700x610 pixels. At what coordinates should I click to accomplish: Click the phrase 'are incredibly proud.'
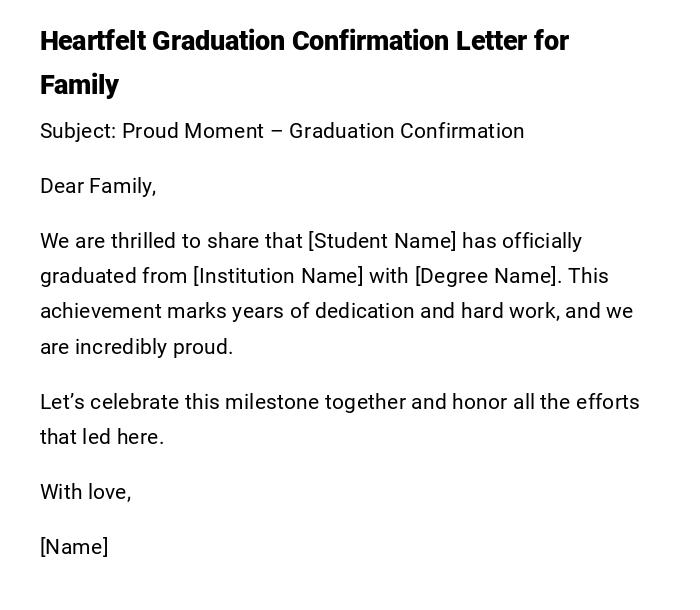click(136, 347)
